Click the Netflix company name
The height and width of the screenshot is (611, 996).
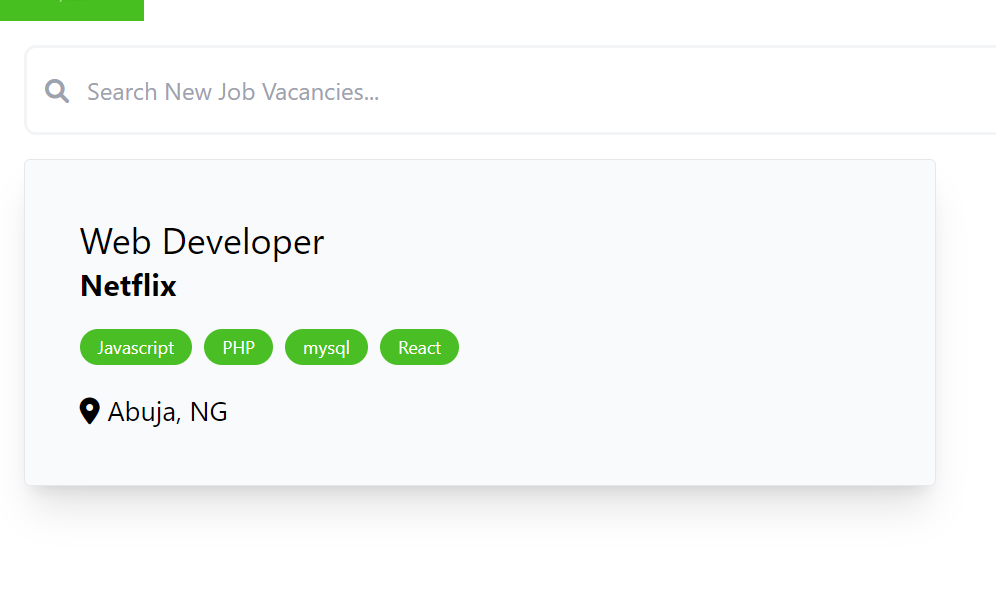128,286
